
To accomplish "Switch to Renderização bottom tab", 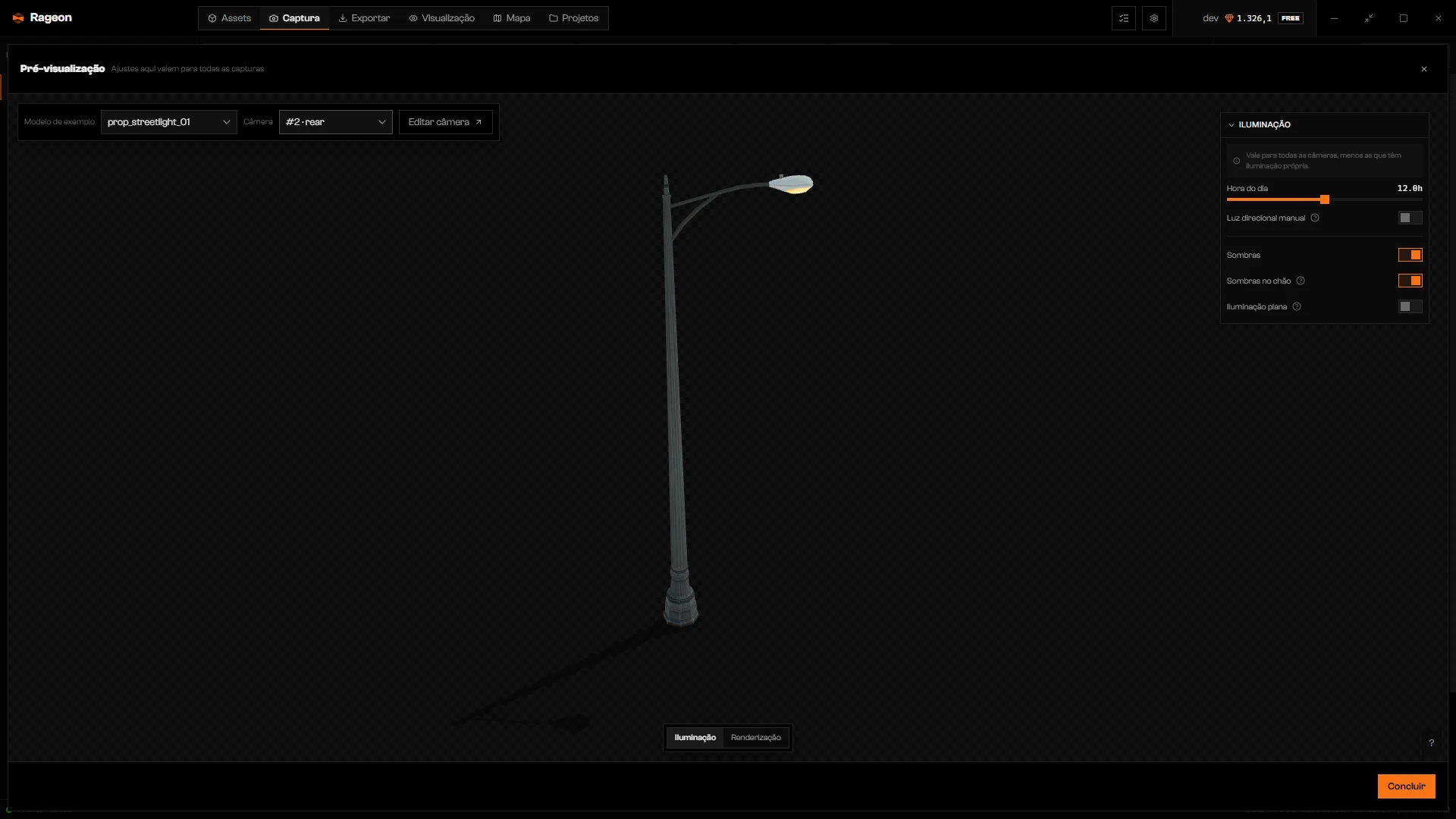I will pos(756,738).
